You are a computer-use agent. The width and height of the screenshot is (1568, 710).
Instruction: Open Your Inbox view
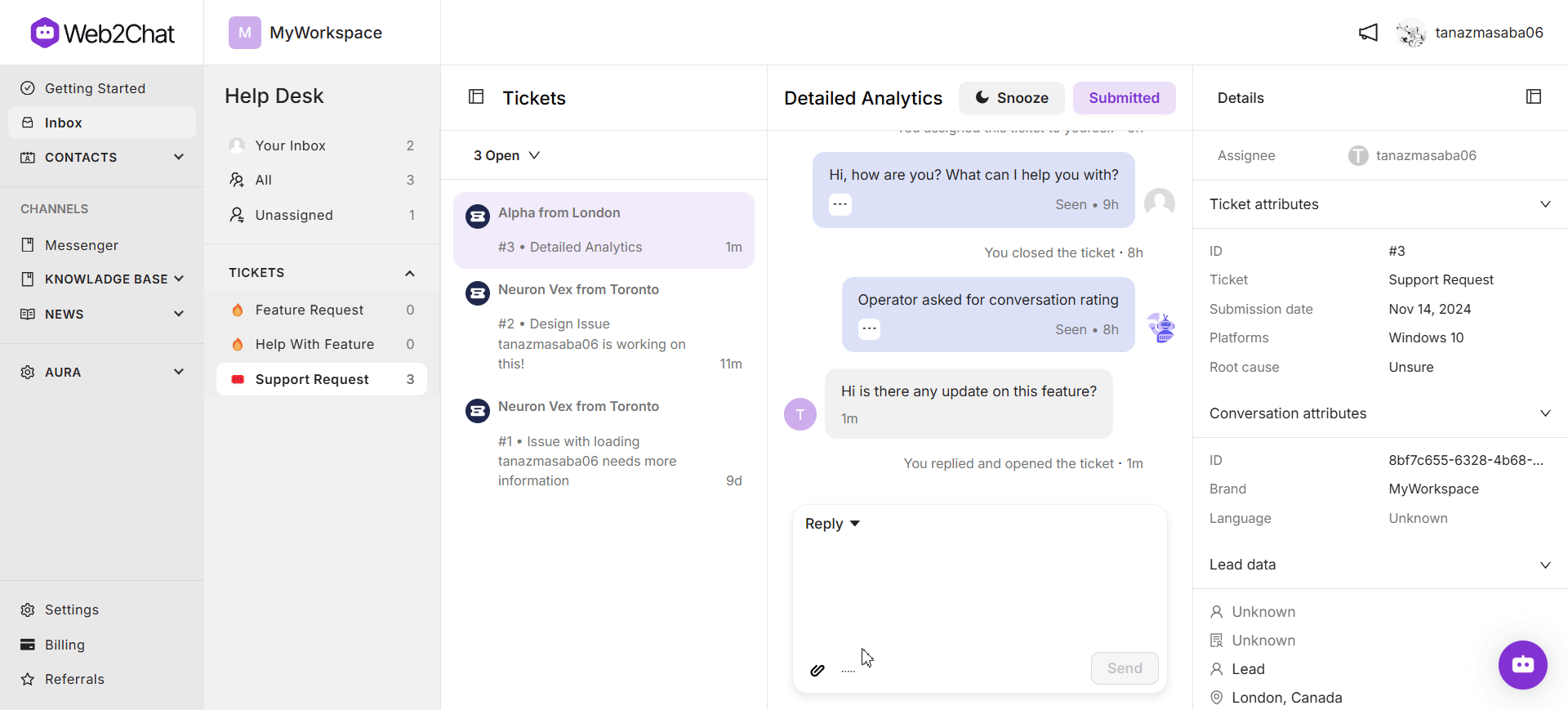322,145
